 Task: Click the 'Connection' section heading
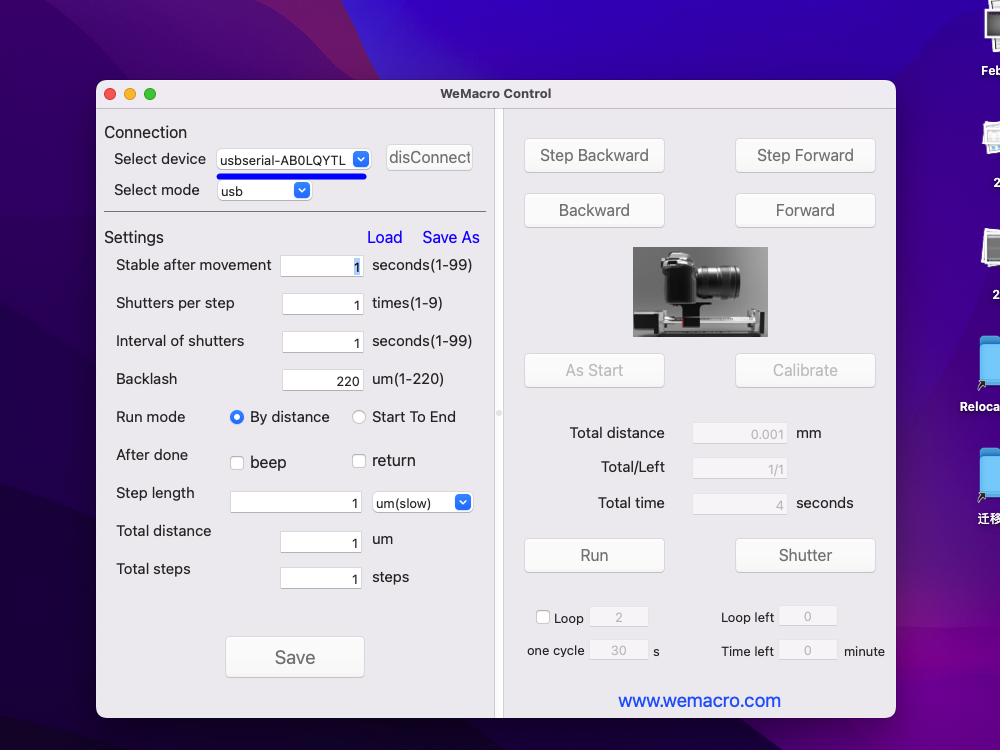[x=145, y=132]
